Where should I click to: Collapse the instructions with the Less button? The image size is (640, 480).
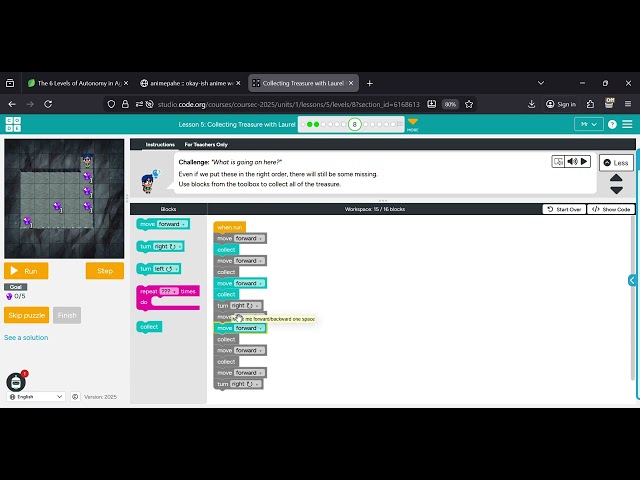(616, 163)
